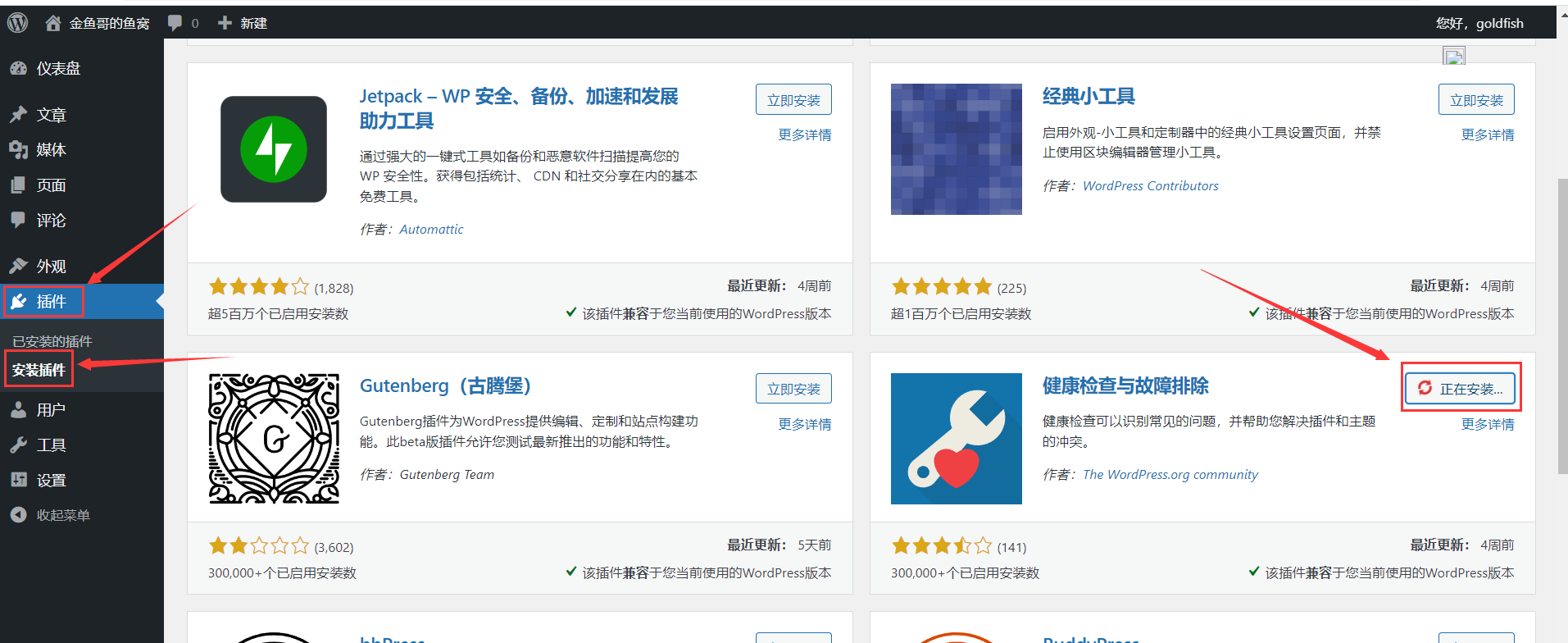
Task: Click author link Automattic
Action: pos(431,230)
